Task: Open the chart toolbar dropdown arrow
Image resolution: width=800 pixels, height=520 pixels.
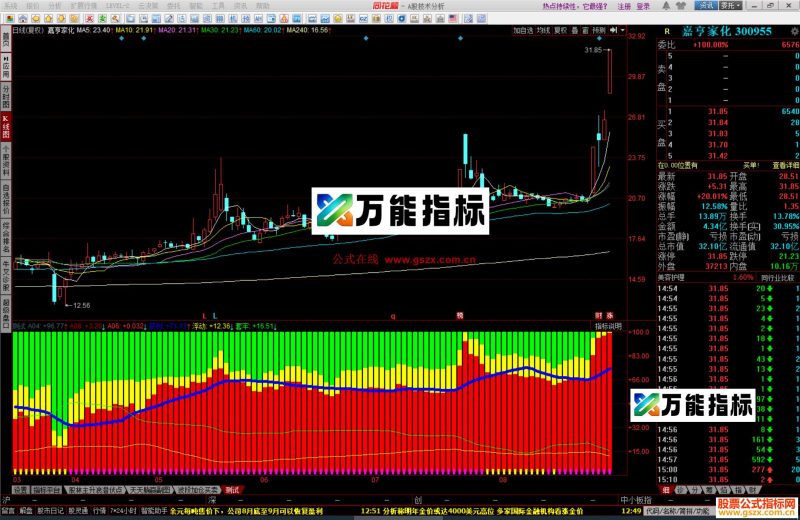Action: click(622, 30)
